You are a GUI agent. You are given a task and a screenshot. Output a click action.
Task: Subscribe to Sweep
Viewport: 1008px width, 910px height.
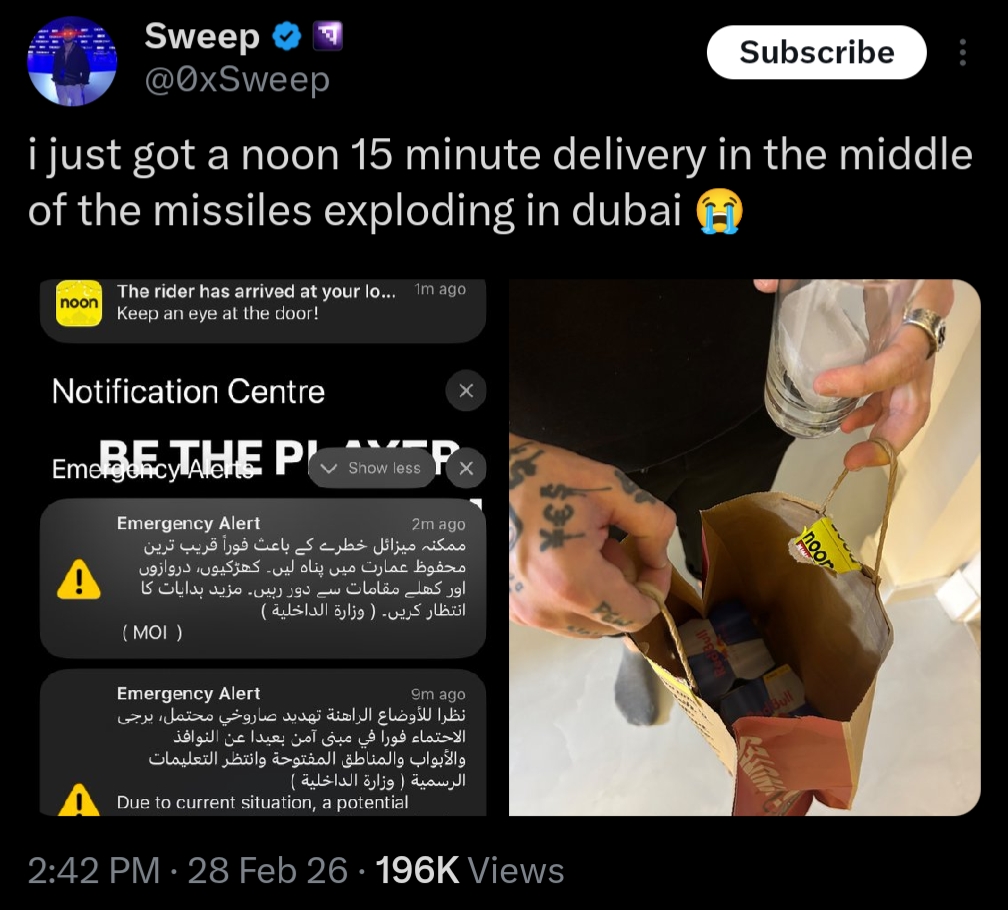(816, 52)
